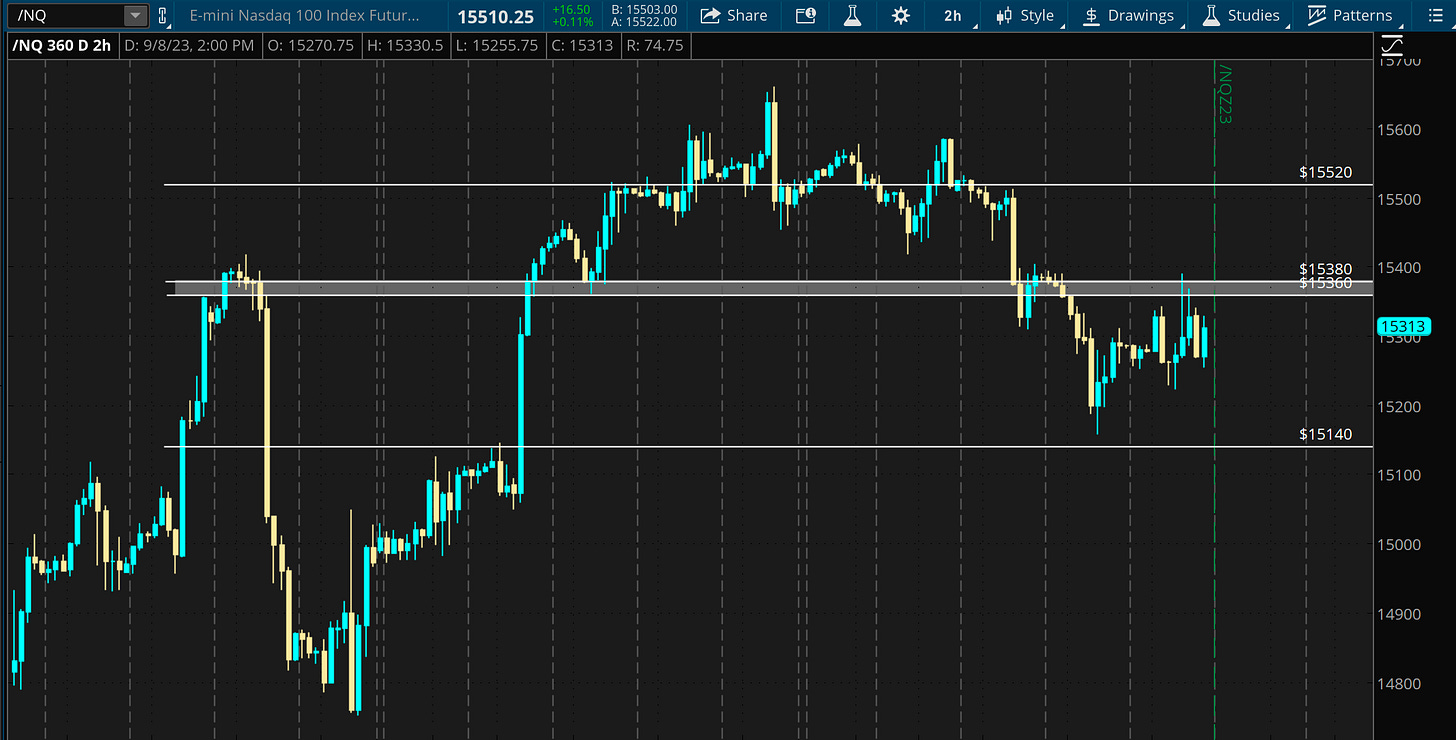Open the symbol selector dropdown arrow
This screenshot has width=1456, height=740.
point(135,15)
